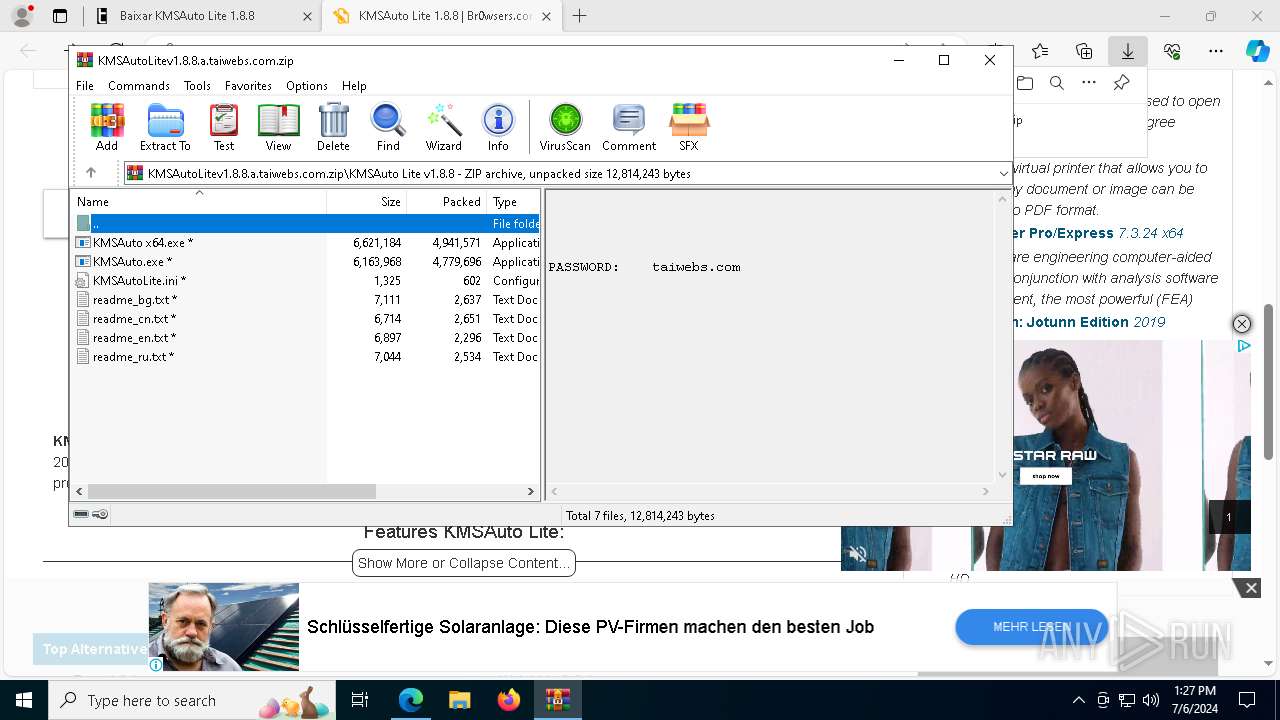Screen dimensions: 1280x720
Task: Open the Options menu
Action: click(x=307, y=86)
